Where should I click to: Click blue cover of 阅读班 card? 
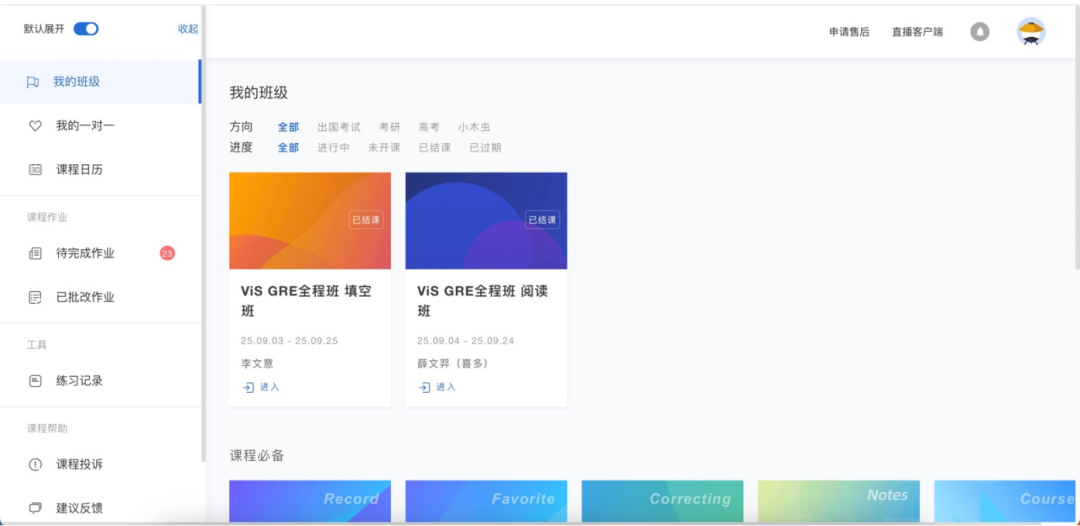click(x=486, y=220)
